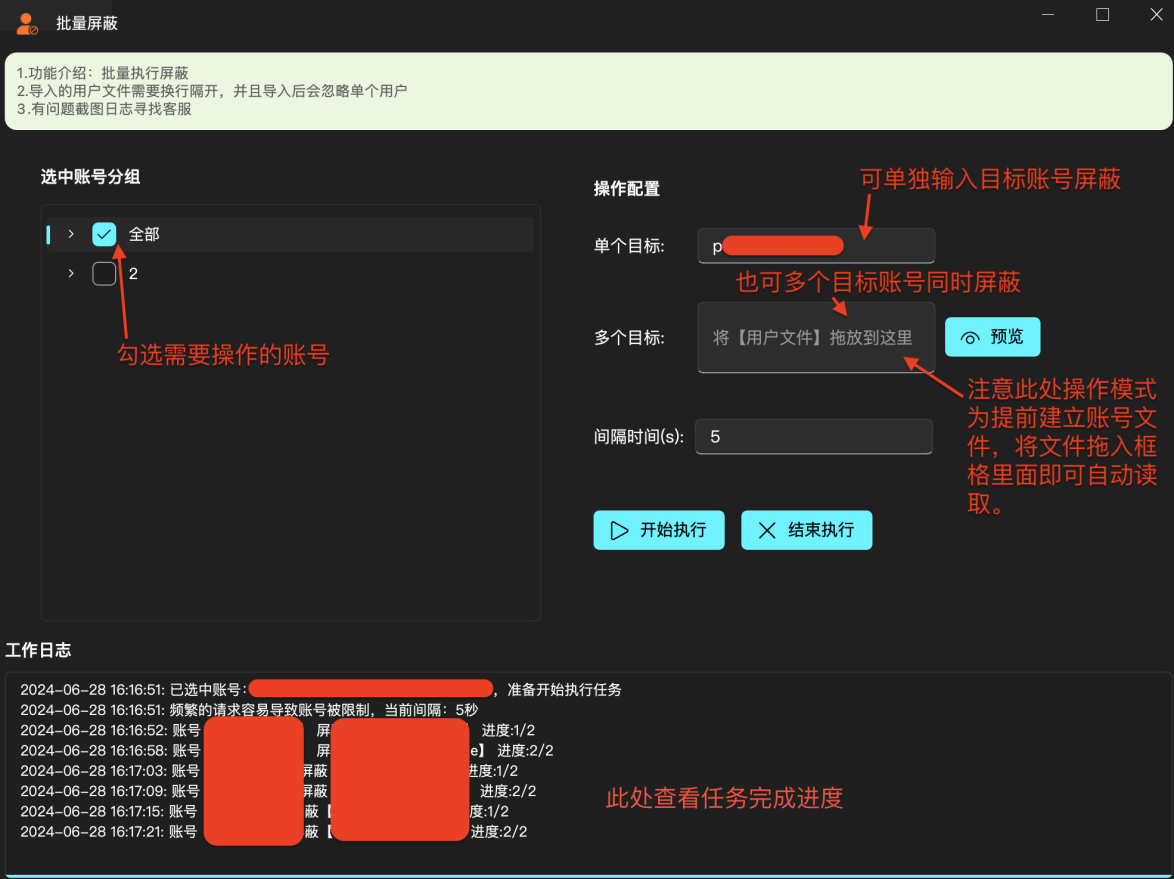Select the 全部 tree row label
Viewport: 1174px width, 879px height.
click(144, 234)
